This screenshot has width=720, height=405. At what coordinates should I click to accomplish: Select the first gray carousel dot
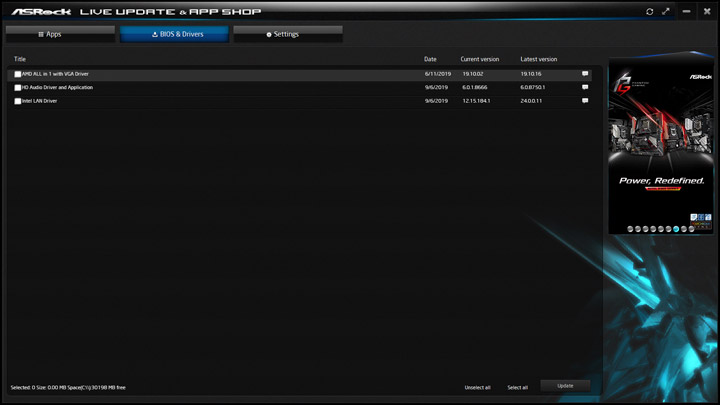(x=630, y=229)
